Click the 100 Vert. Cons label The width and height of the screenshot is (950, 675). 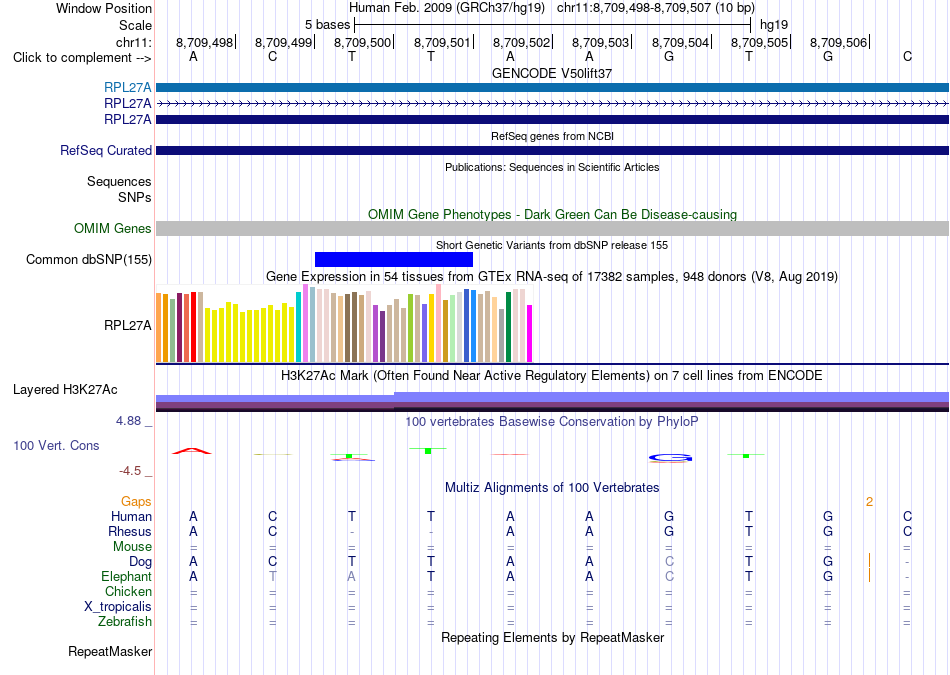56,445
